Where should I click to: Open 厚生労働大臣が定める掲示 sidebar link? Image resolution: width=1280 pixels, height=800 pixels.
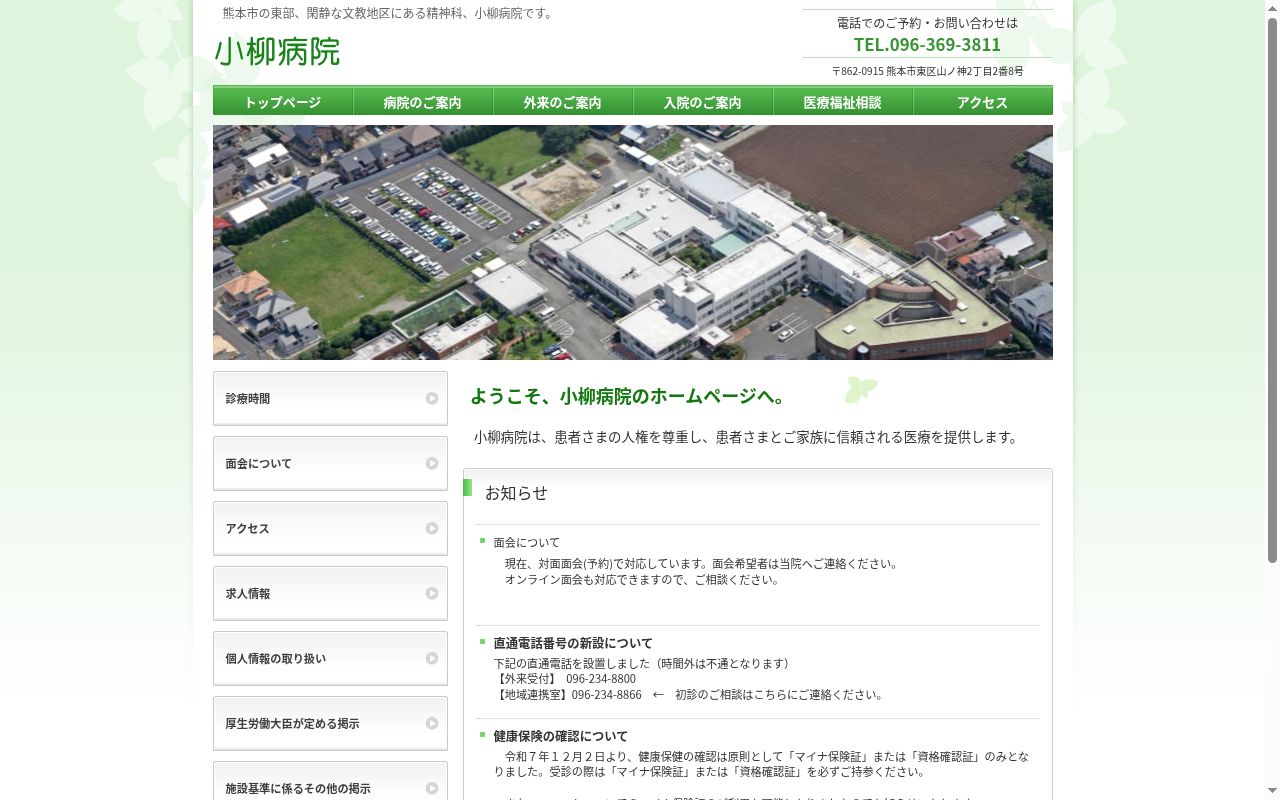pyautogui.click(x=330, y=723)
